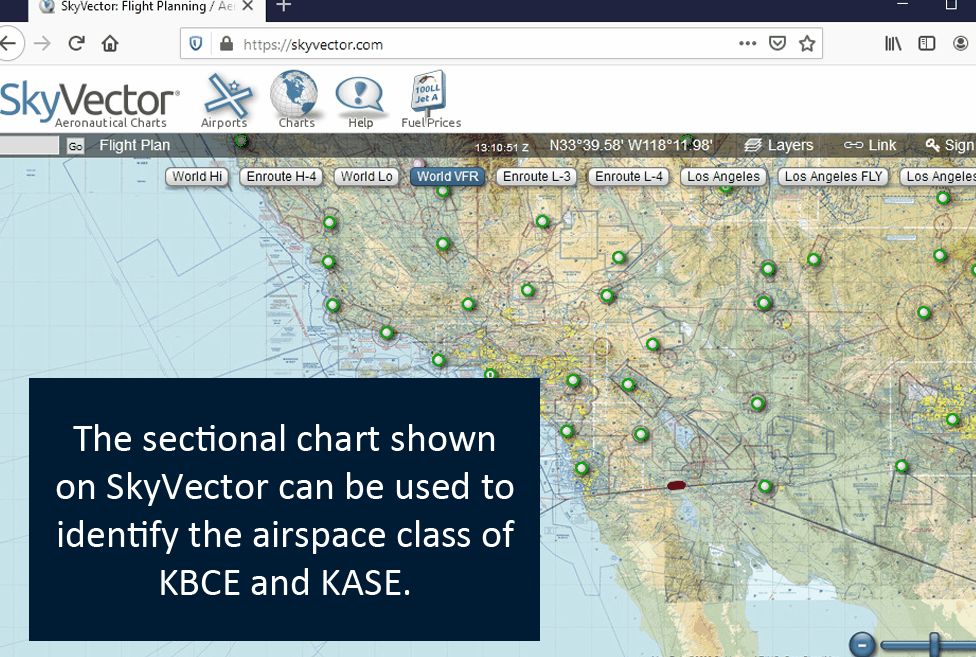
Task: Open the Firefox account avatar icon
Action: pyautogui.click(x=961, y=44)
